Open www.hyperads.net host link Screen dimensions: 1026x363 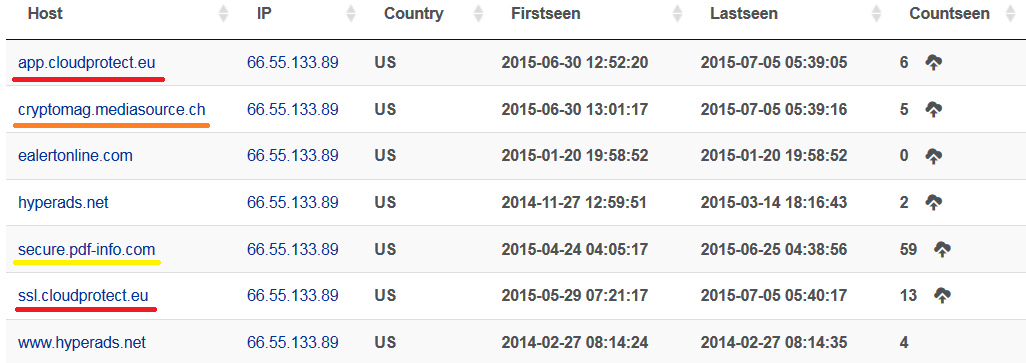[82, 342]
